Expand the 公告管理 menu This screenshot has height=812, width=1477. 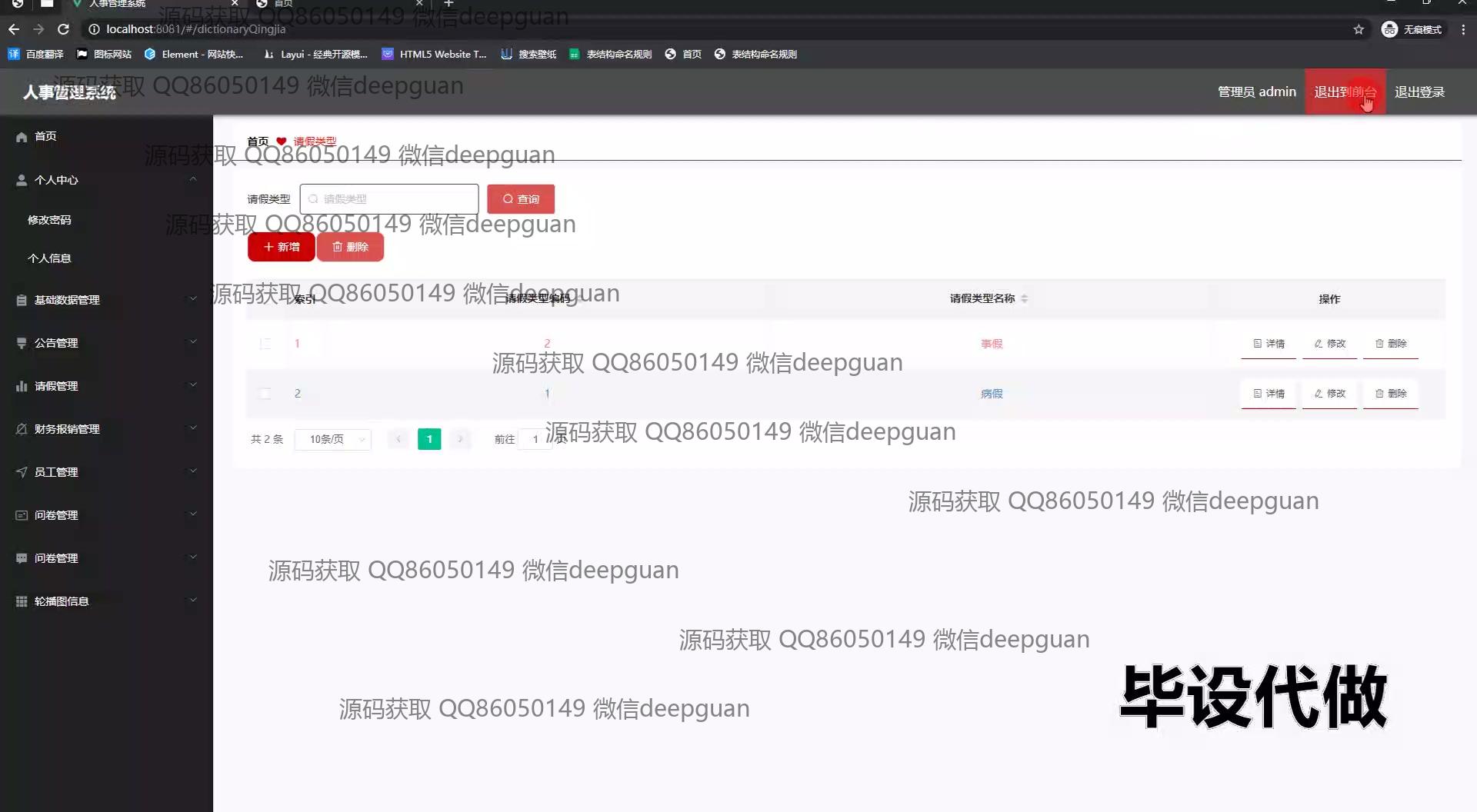[106, 343]
